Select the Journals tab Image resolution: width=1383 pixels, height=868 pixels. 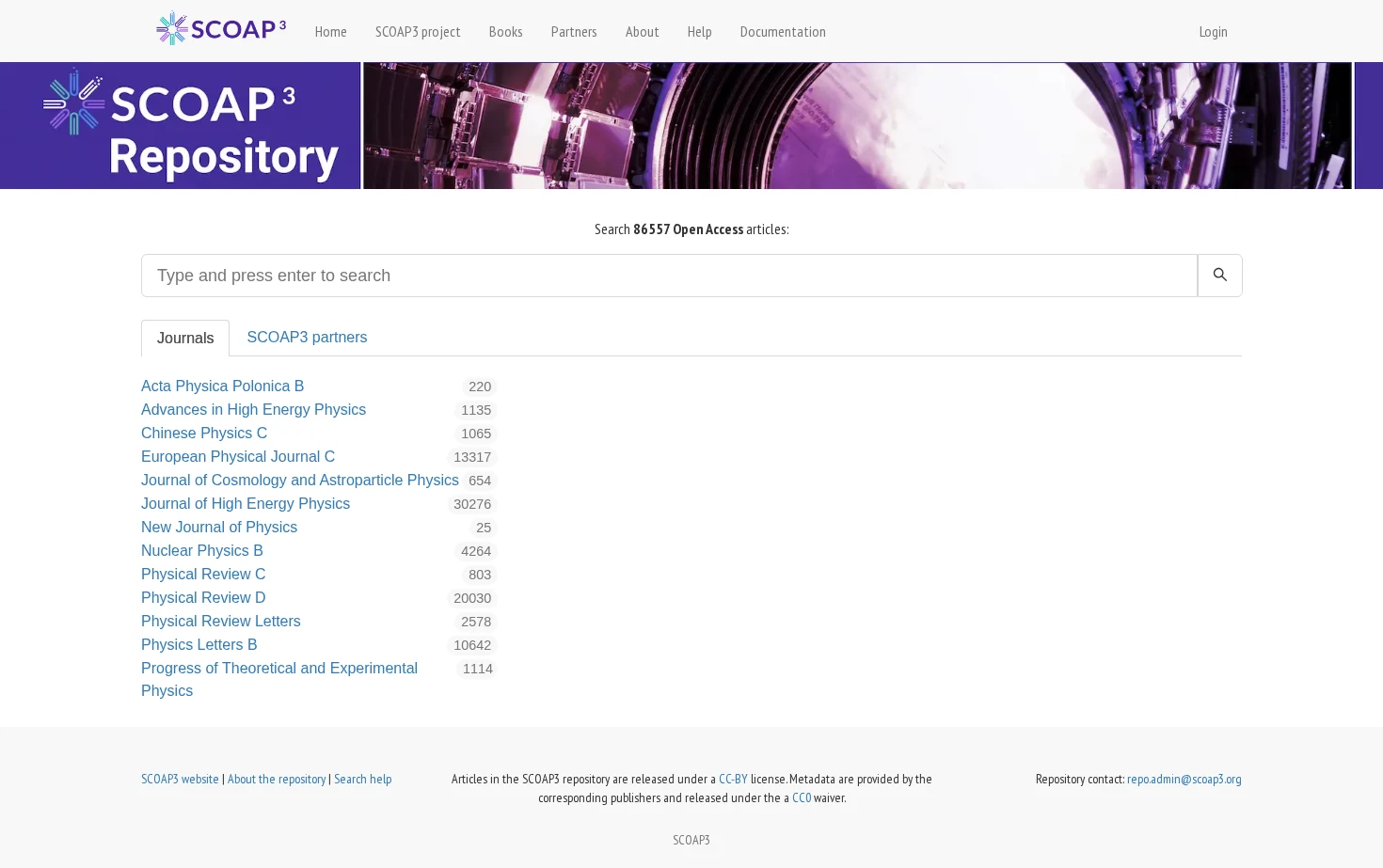click(x=185, y=339)
